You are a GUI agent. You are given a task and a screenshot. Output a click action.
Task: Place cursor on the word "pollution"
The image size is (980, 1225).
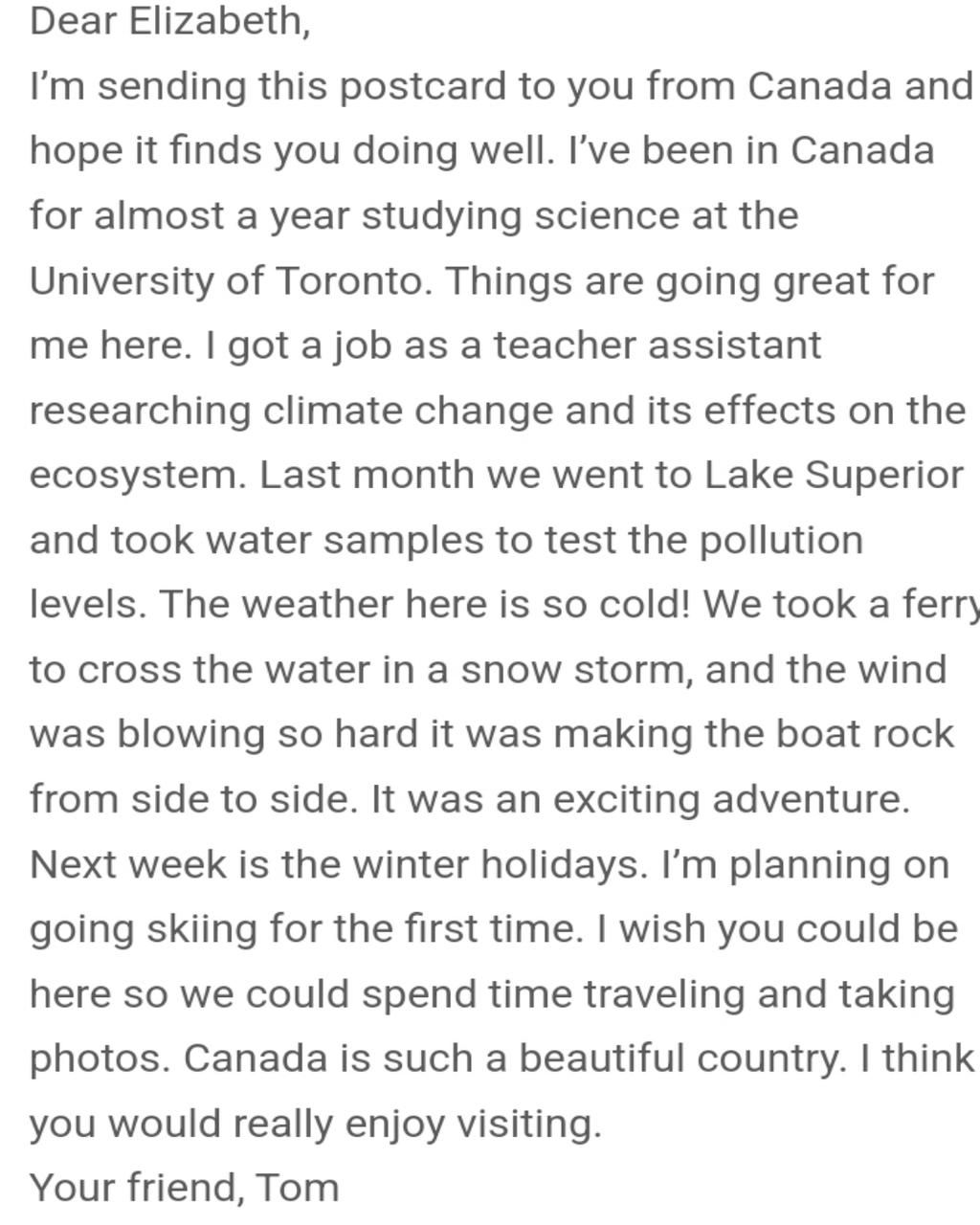781,541
